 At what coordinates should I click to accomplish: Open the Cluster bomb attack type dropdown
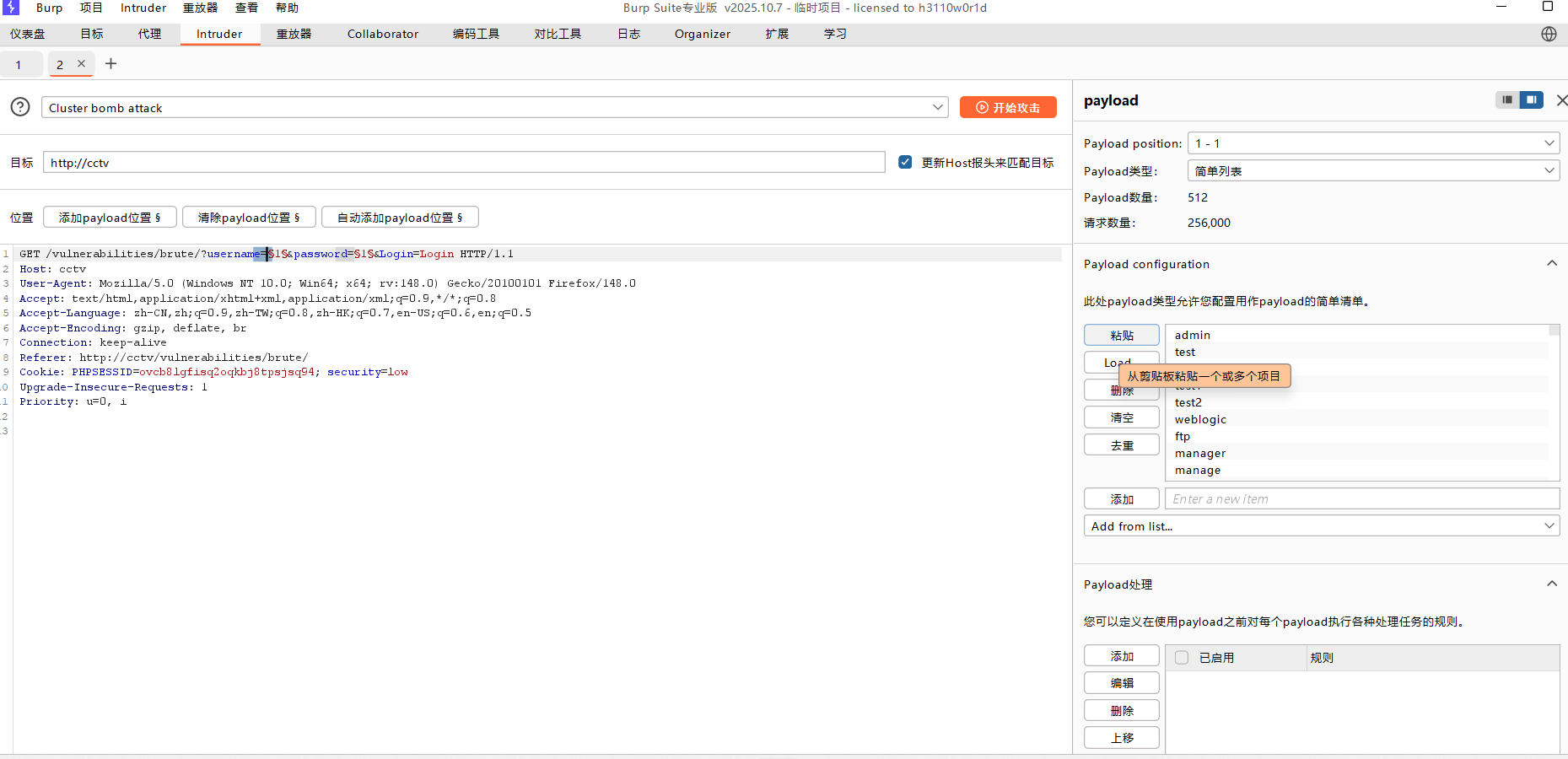click(x=495, y=107)
